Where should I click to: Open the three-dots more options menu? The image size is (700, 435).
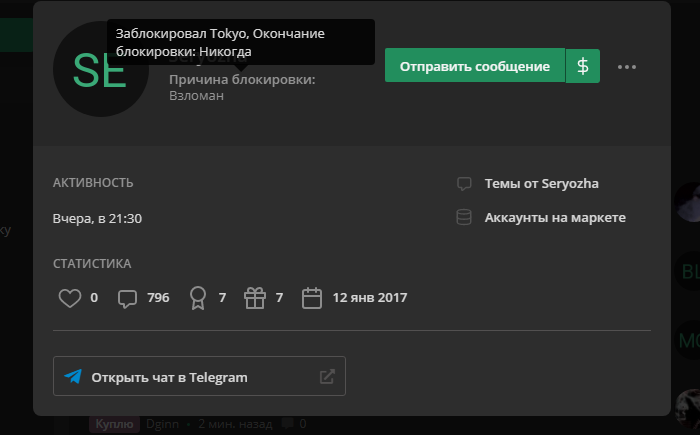(626, 67)
